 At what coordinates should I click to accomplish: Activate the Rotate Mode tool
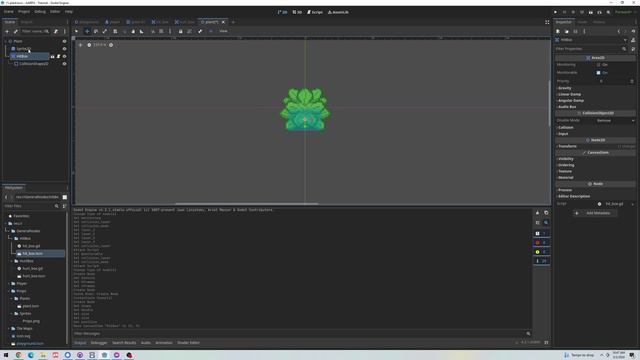tap(96, 31)
